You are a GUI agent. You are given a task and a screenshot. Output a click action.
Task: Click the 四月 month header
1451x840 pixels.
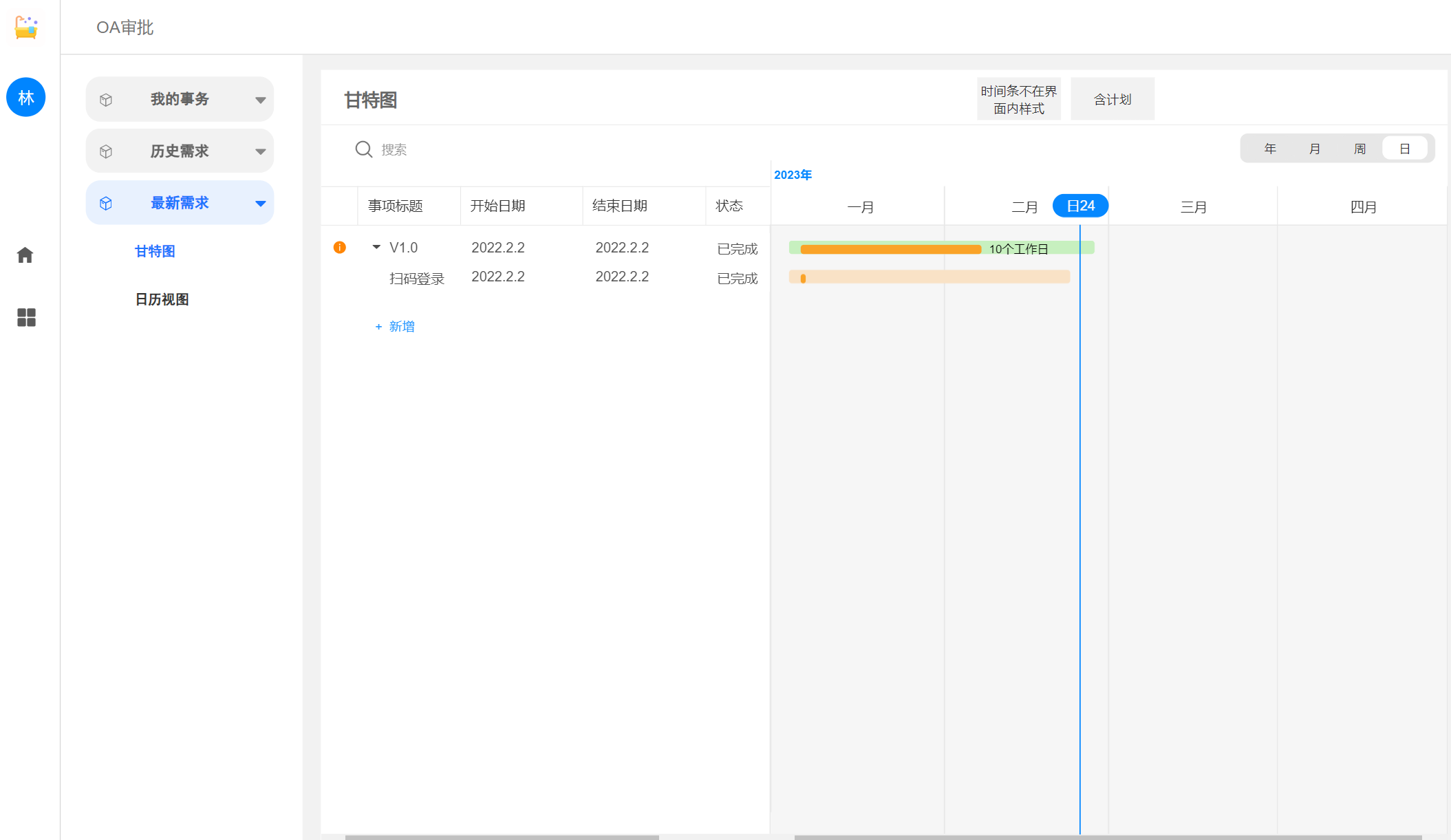[x=1364, y=207]
